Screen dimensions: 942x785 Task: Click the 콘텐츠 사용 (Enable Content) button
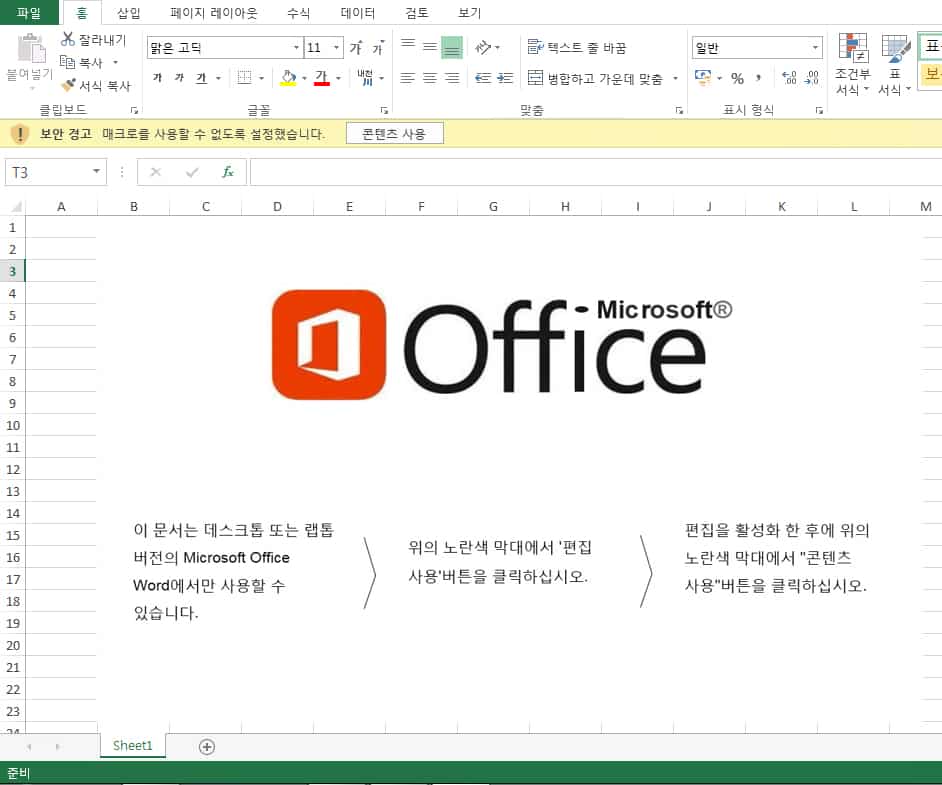[394, 133]
